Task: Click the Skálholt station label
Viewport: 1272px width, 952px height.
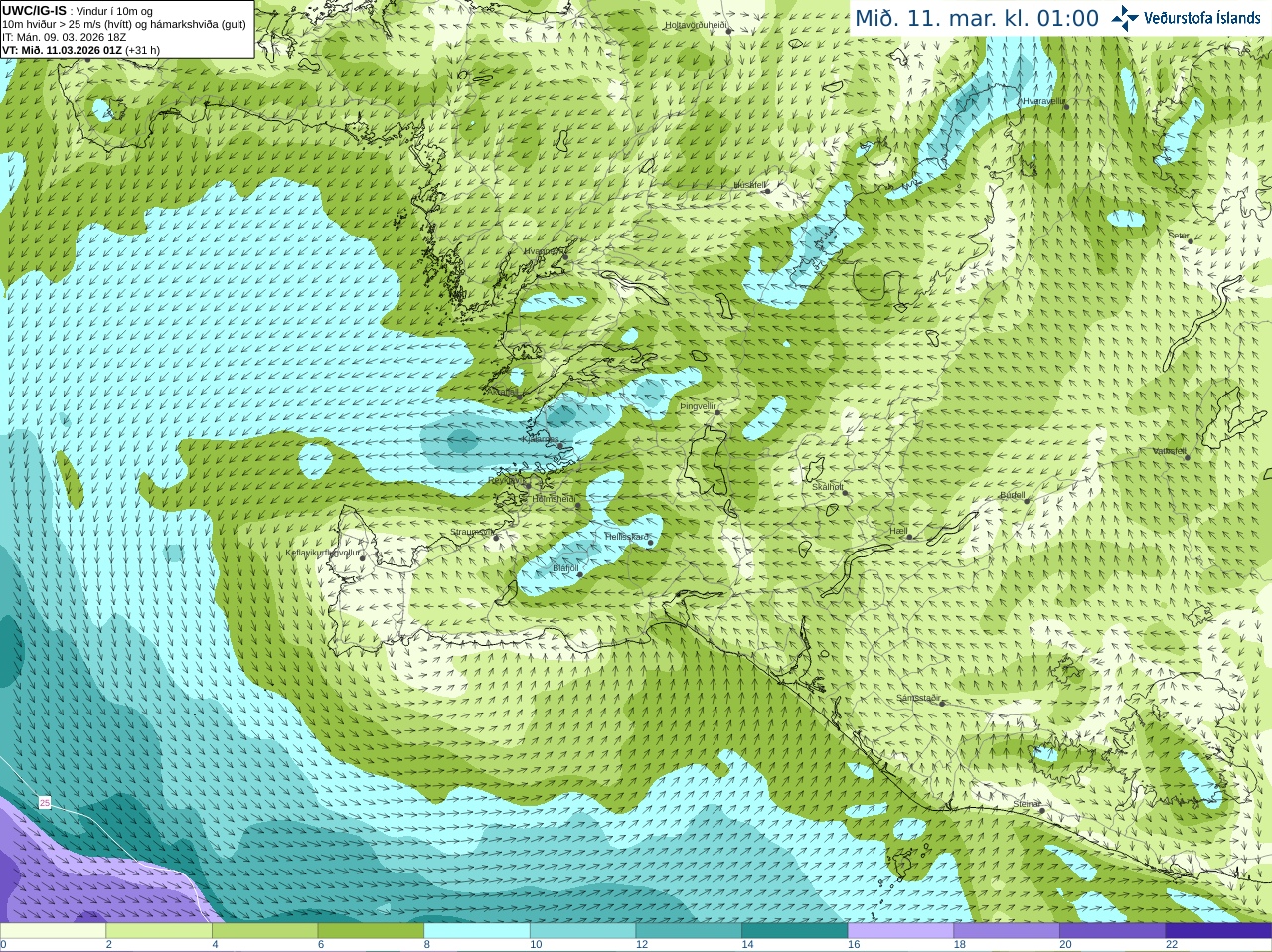Action: (828, 487)
